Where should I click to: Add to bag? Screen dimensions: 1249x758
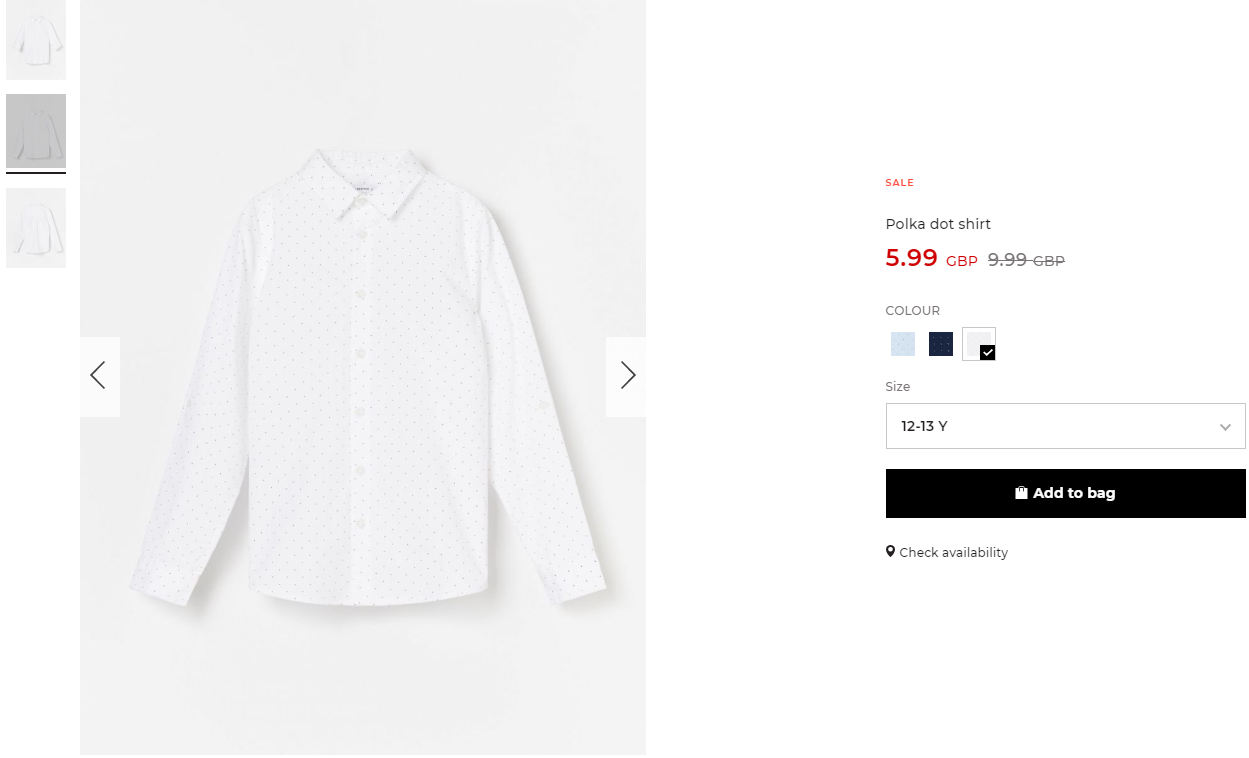pyautogui.click(x=1066, y=493)
